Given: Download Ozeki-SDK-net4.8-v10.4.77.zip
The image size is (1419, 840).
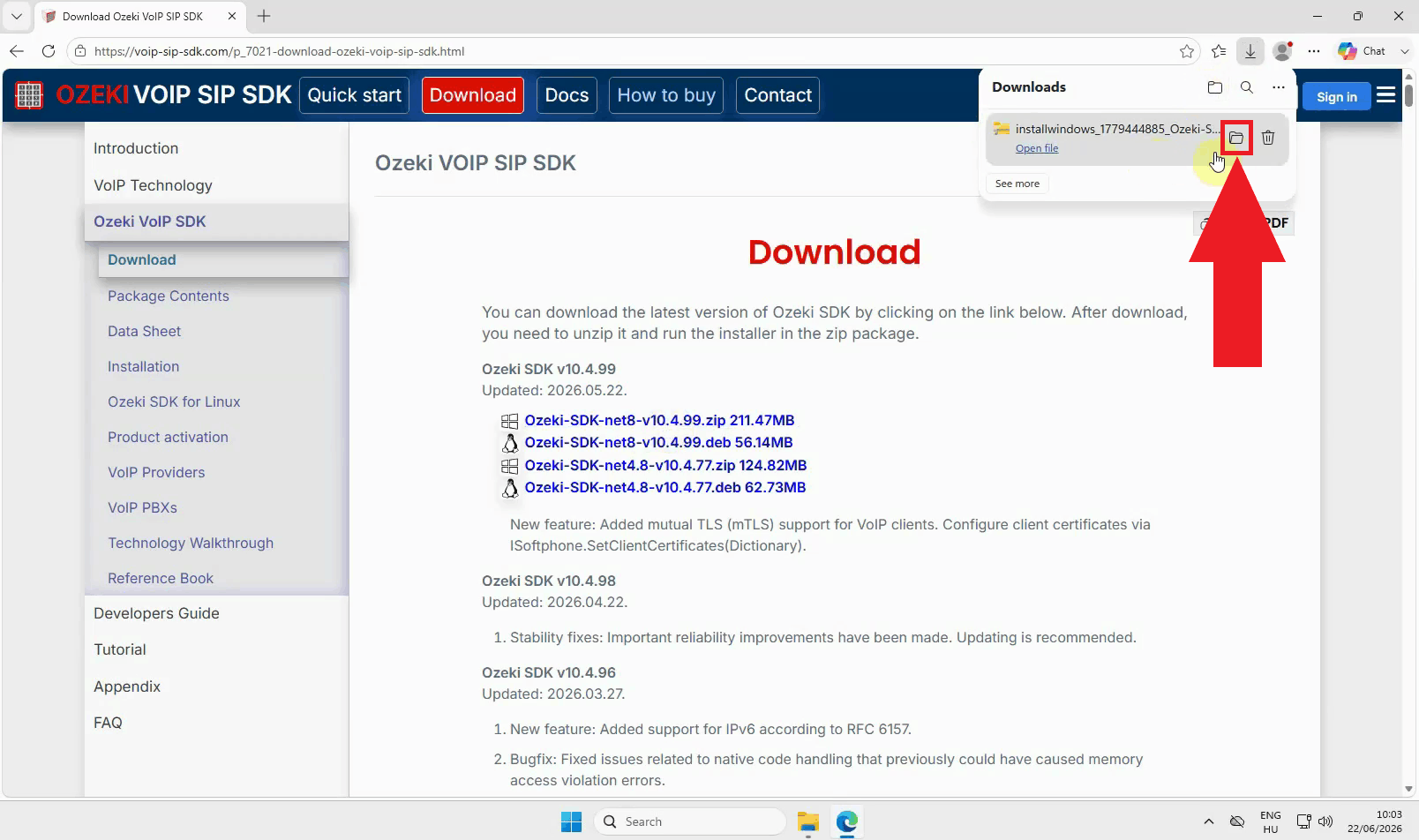Looking at the screenshot, I should tap(665, 465).
